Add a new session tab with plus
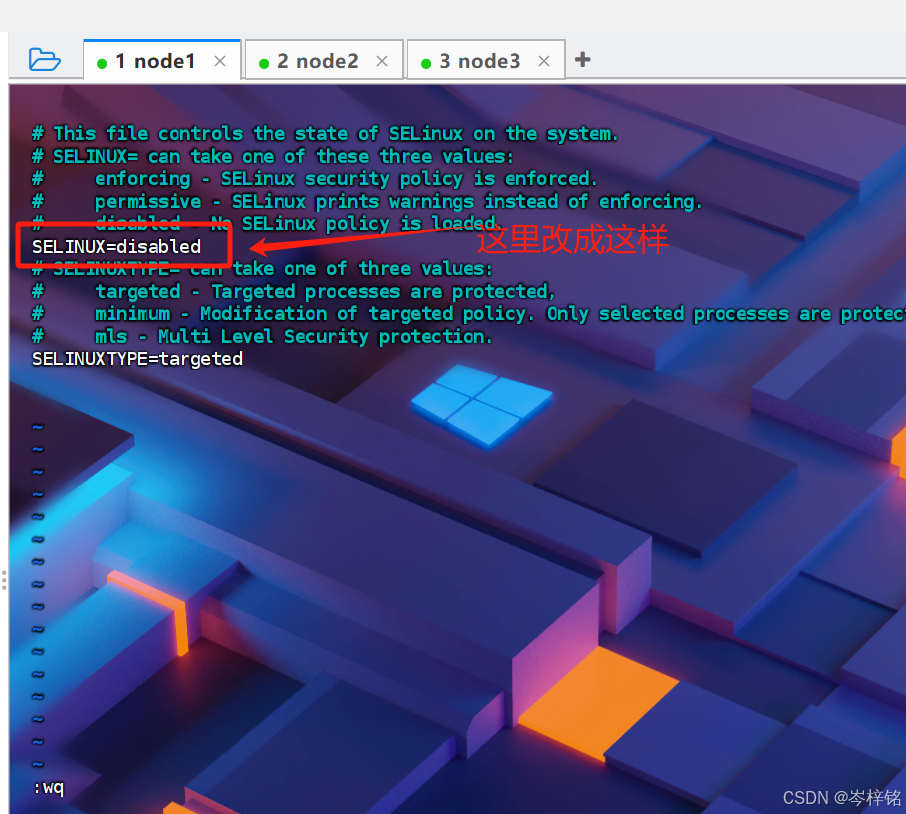The height and width of the screenshot is (814, 906). 582,60
